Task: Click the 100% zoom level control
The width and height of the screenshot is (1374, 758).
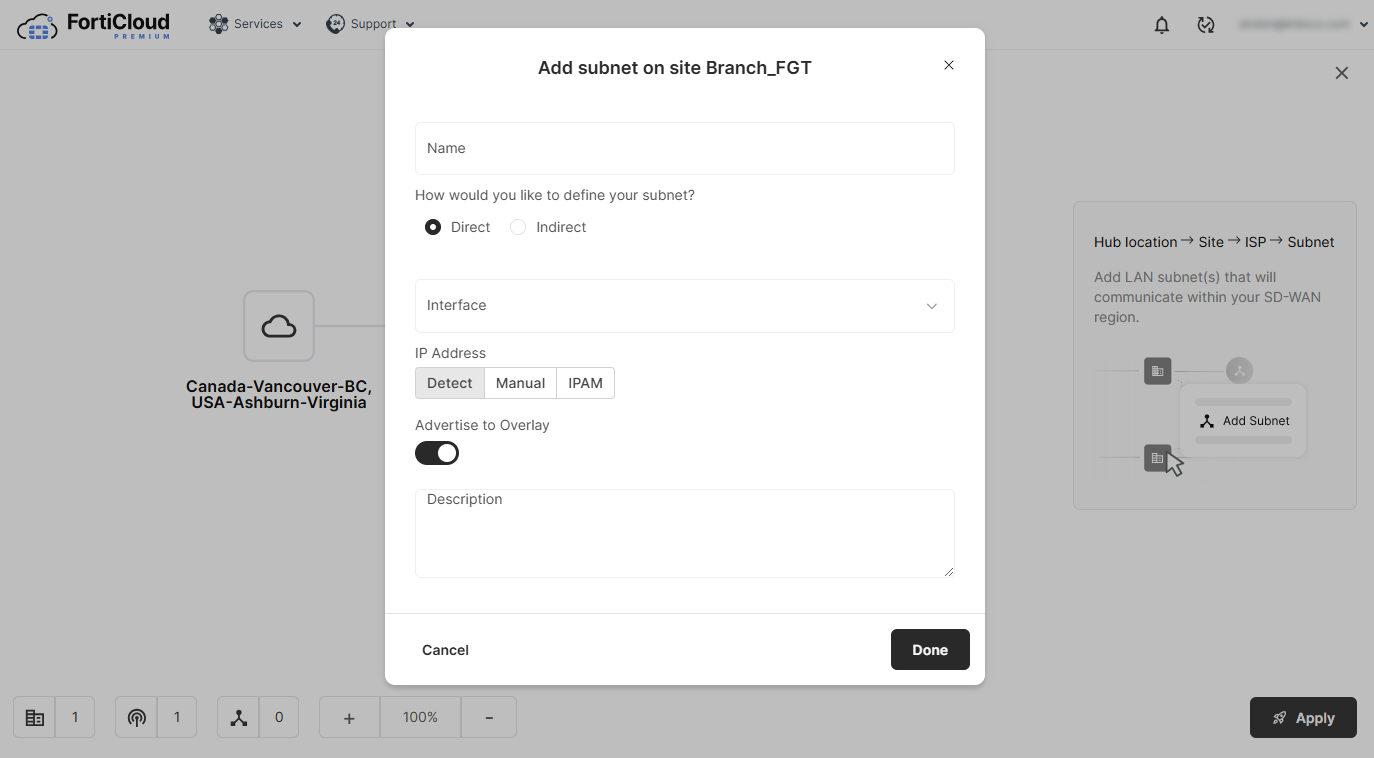Action: coord(420,717)
